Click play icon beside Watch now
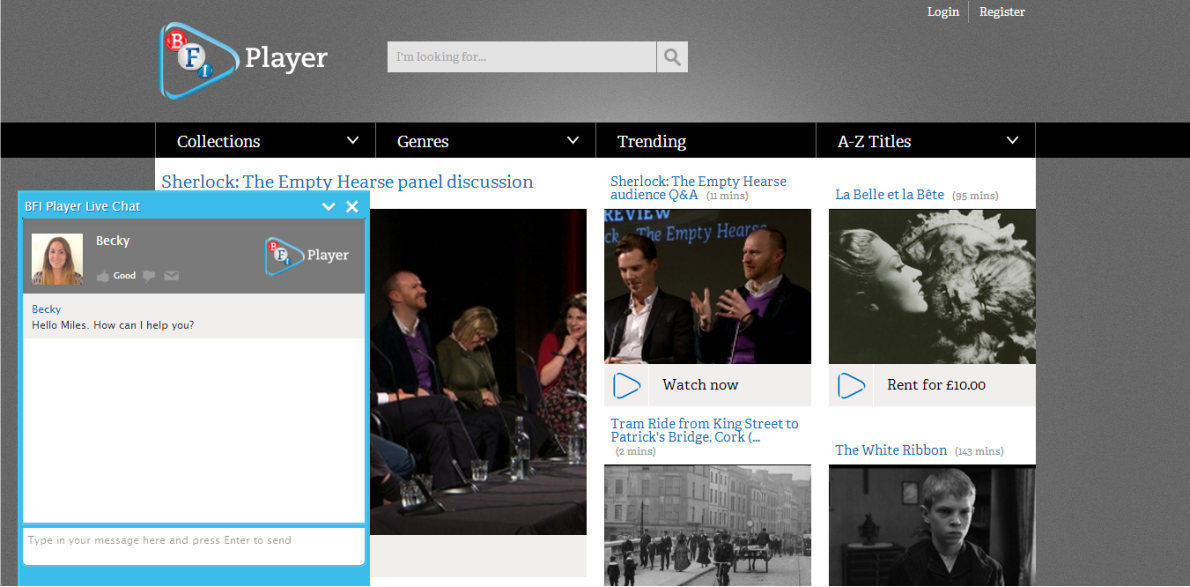Image resolution: width=1190 pixels, height=587 pixels. tap(627, 386)
